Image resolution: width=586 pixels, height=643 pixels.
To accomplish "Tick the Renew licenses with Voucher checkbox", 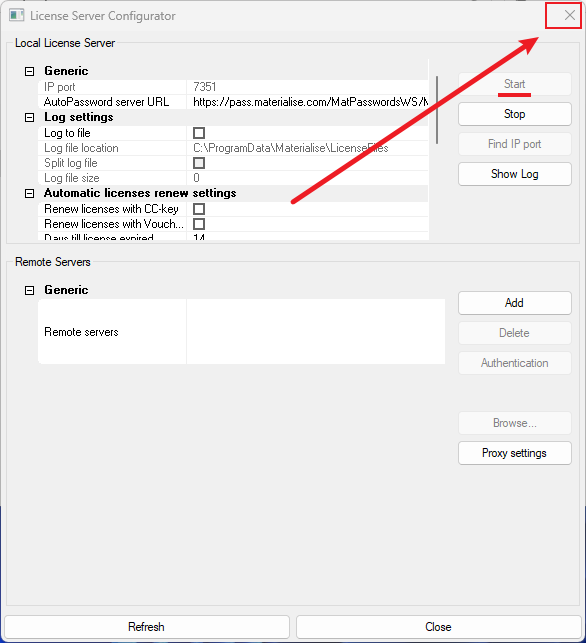I will 199,224.
